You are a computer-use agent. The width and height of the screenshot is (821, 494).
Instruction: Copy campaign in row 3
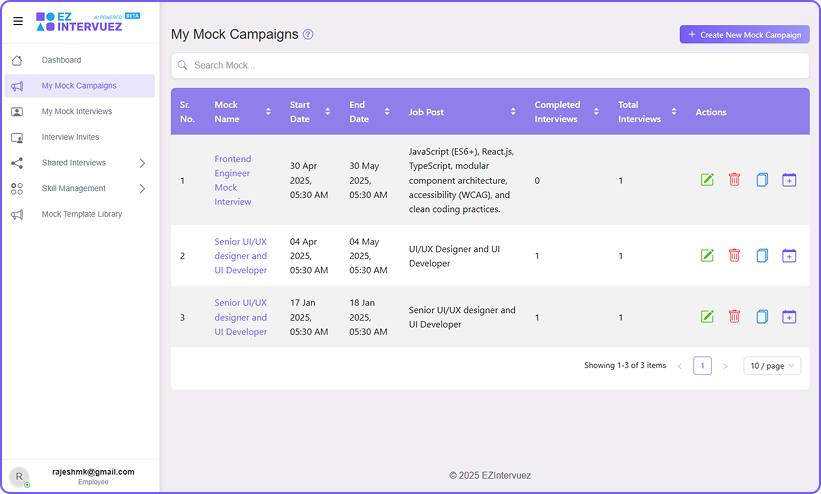(762, 317)
